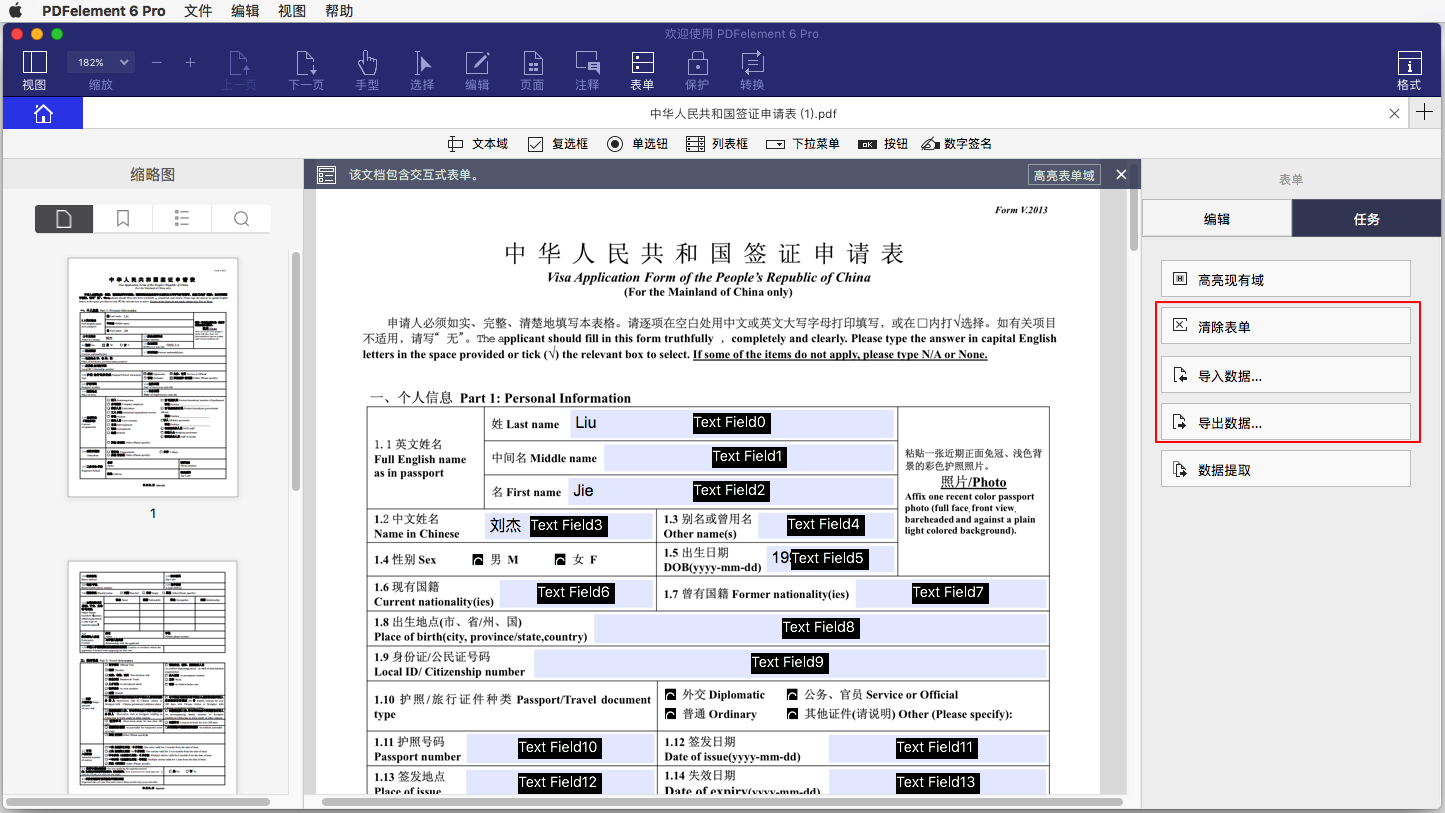Open the 182% zoom level dropdown
The height and width of the screenshot is (813, 1445).
click(100, 61)
